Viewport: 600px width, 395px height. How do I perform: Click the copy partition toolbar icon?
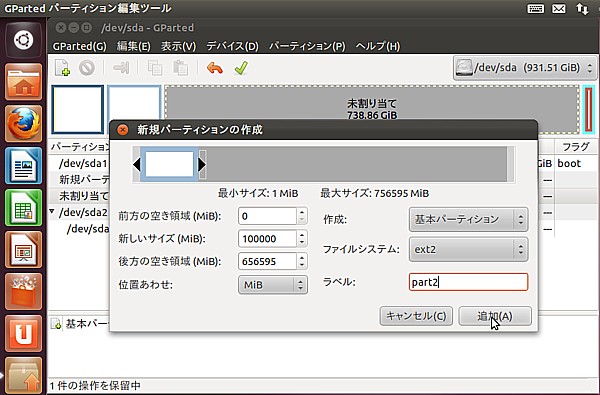pyautogui.click(x=155, y=68)
